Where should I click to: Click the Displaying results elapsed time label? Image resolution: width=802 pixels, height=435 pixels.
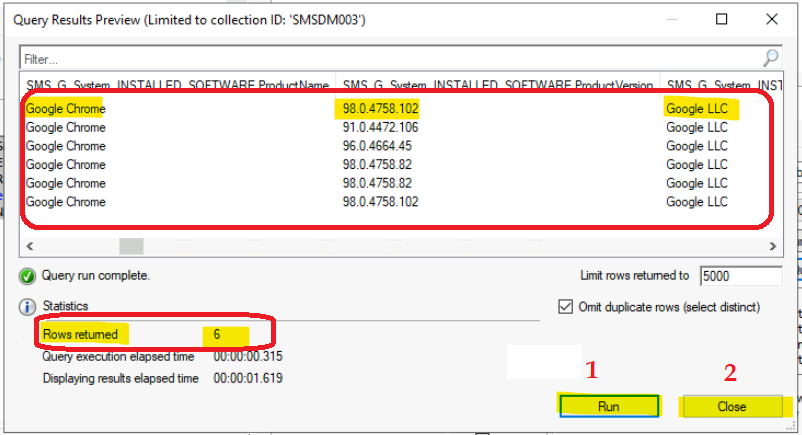(x=121, y=378)
